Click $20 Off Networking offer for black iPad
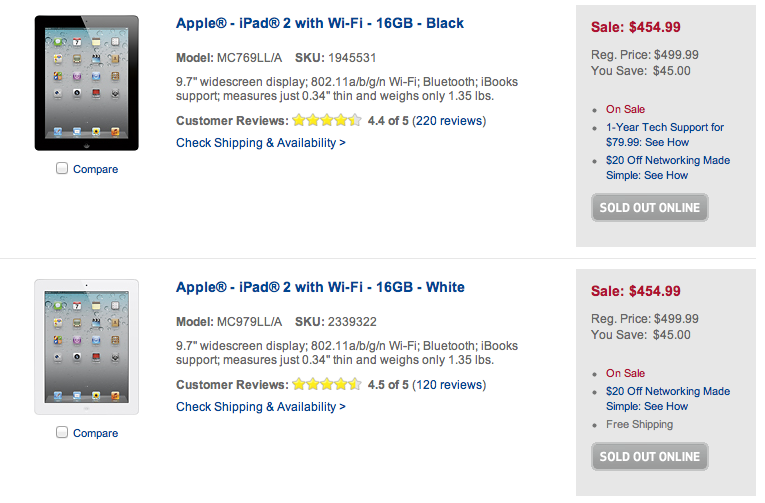765x503 pixels. coord(667,167)
